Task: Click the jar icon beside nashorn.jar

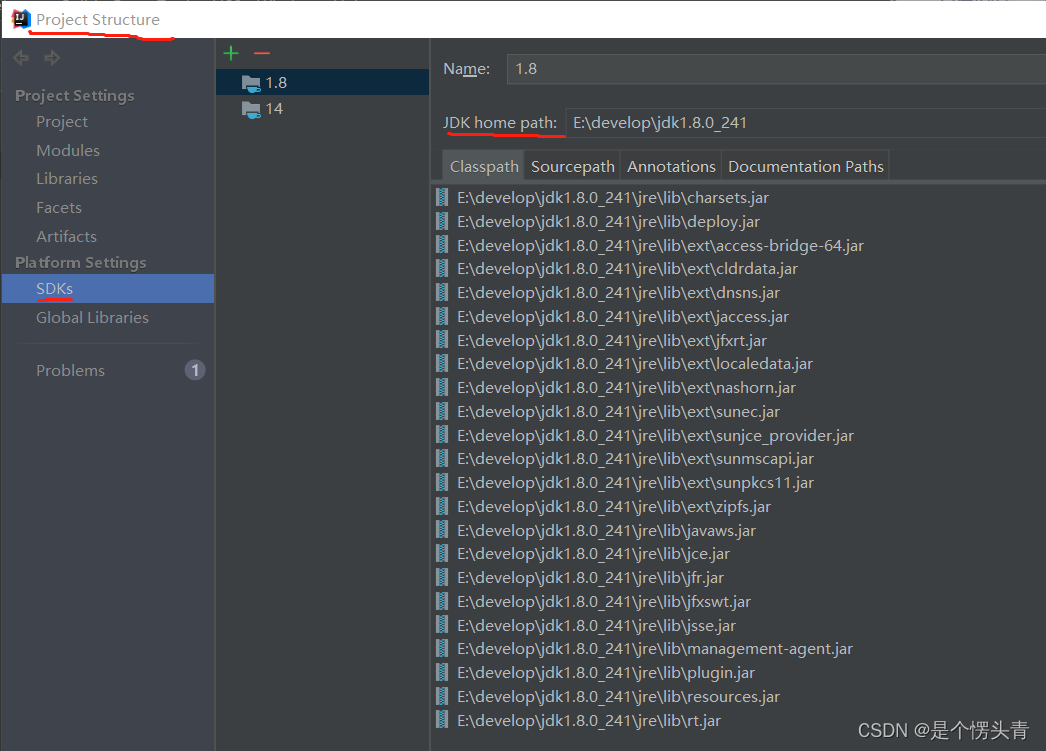Action: point(442,388)
